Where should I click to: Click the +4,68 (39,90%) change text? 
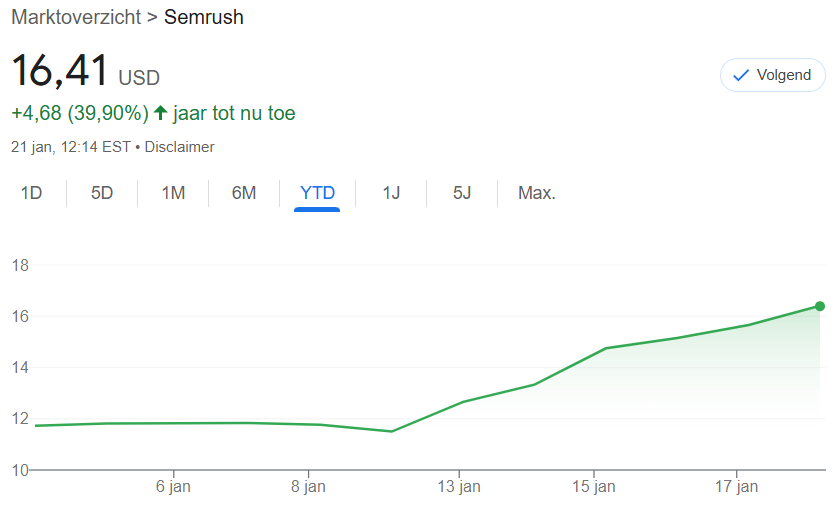80,113
